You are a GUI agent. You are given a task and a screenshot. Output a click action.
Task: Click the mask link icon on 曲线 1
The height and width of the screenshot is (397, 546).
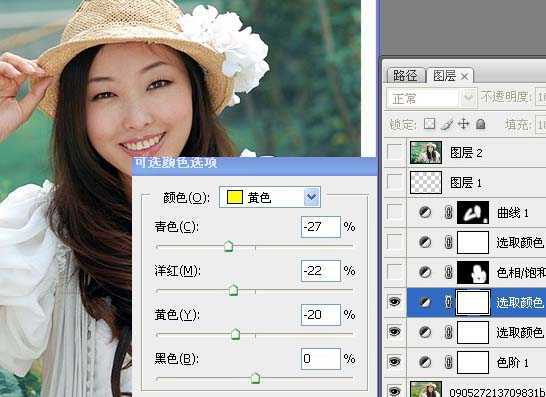[448, 212]
